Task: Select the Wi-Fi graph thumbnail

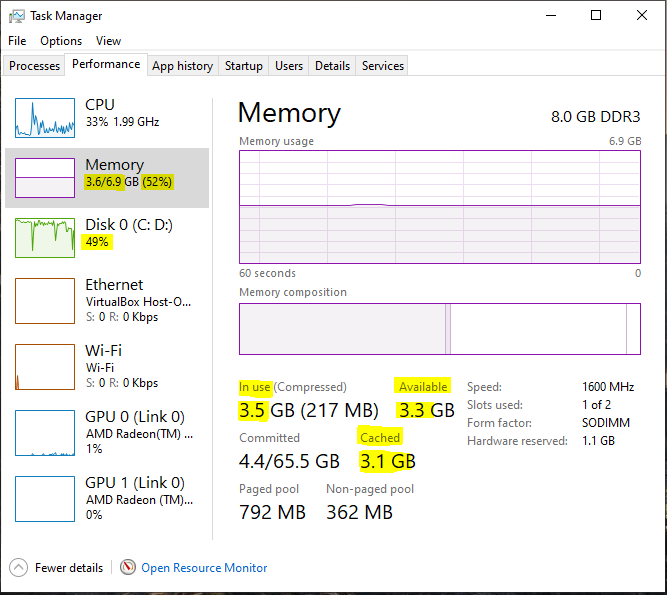Action: (x=45, y=367)
